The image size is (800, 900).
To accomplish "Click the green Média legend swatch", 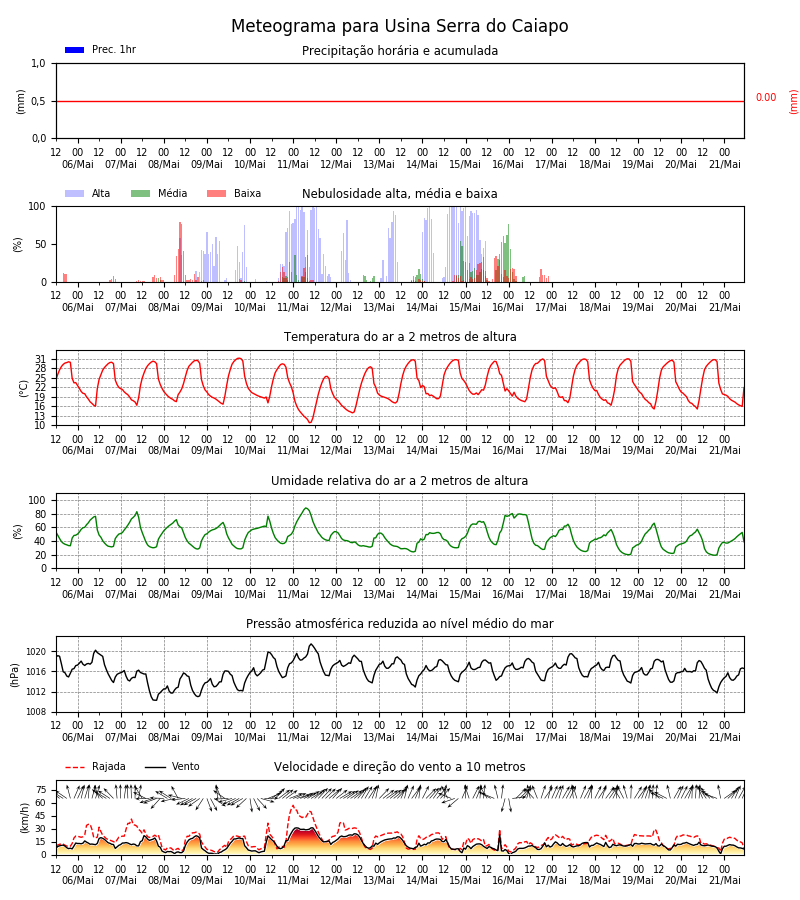I will [x=141, y=193].
